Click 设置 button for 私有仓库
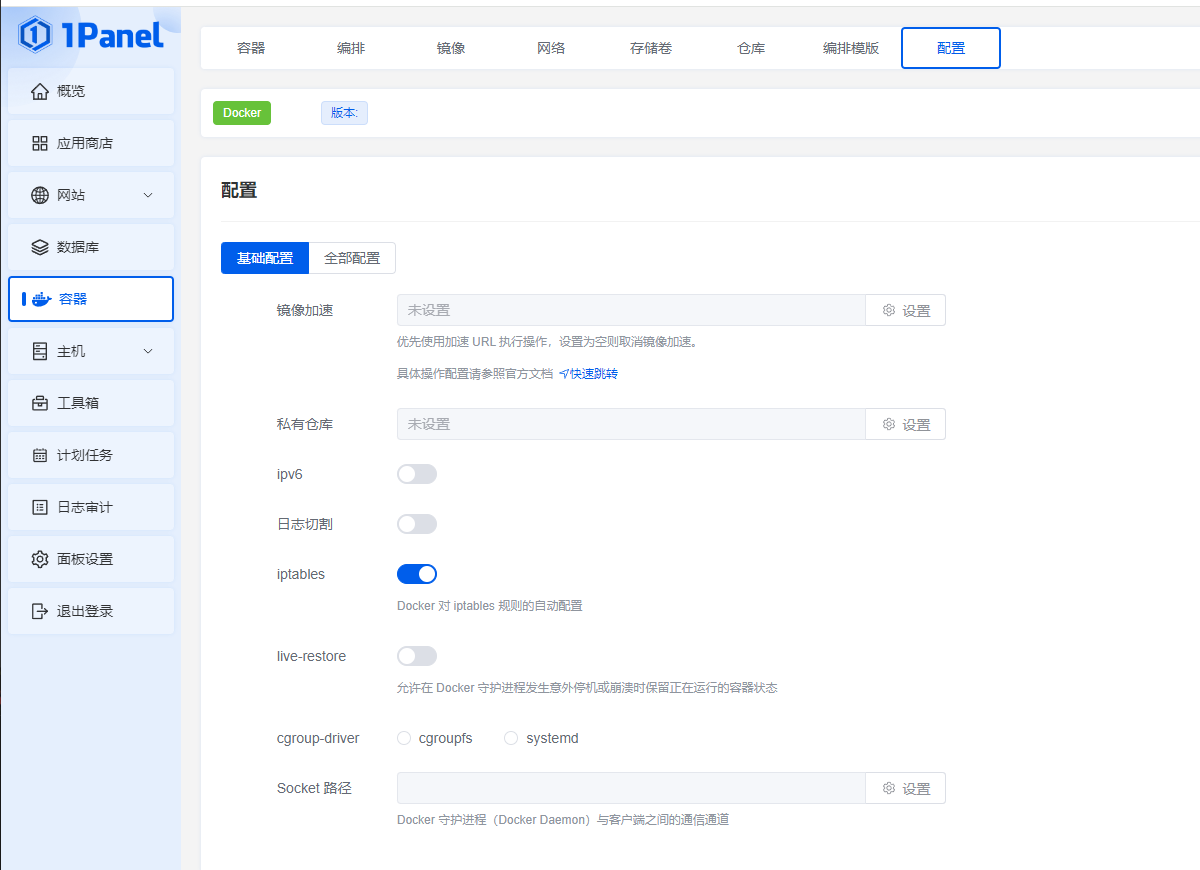The width and height of the screenshot is (1200, 870). coord(905,424)
